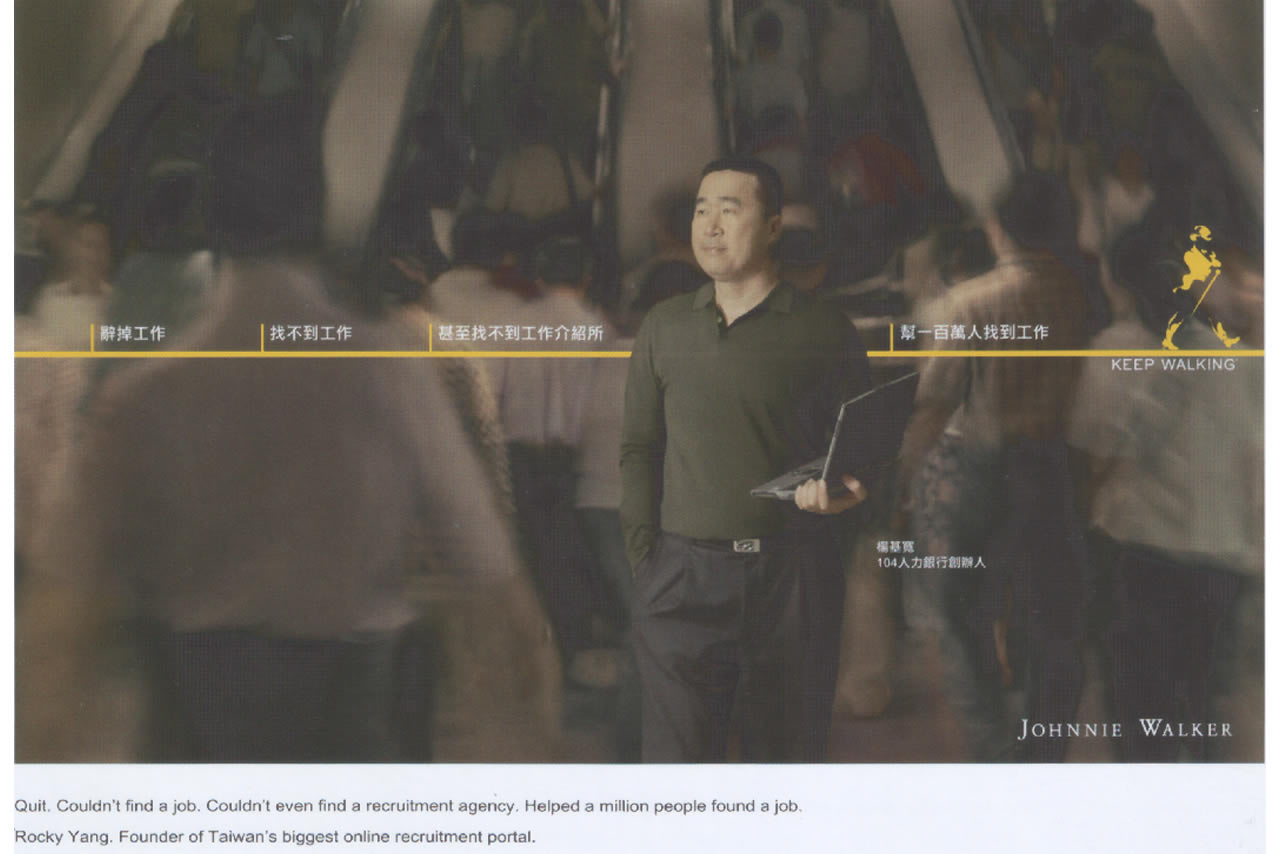The height and width of the screenshot is (854, 1280).
Task: Click the JOHNNIE WALKER wordmark
Action: [1125, 729]
